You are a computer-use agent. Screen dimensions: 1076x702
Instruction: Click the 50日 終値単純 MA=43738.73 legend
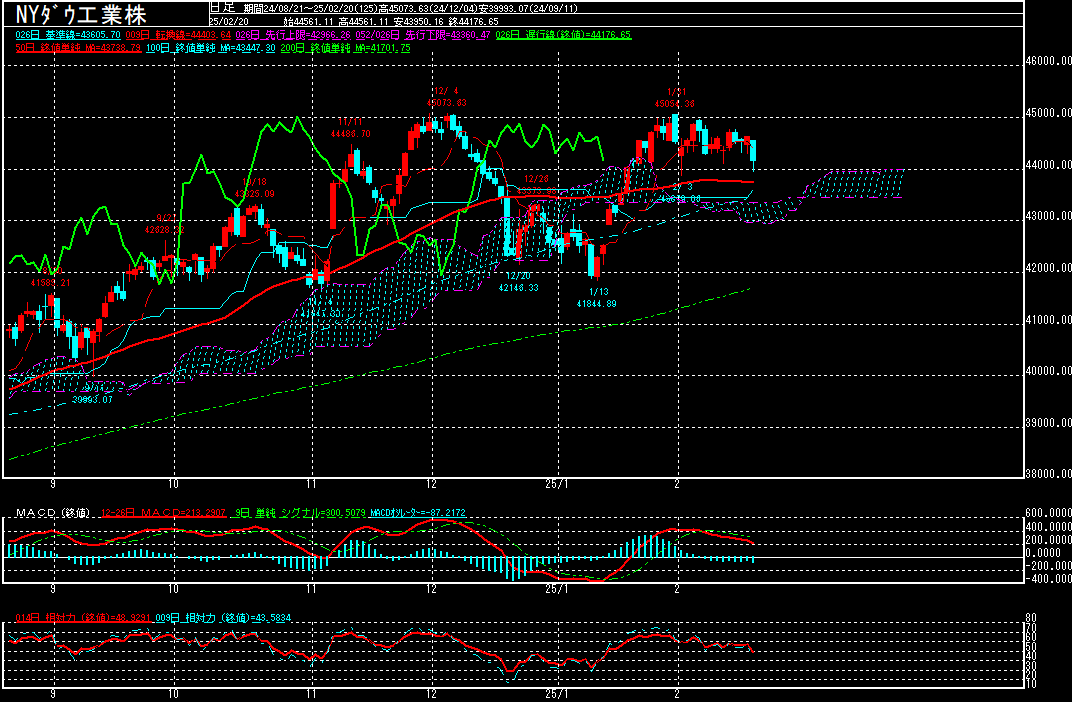point(78,48)
